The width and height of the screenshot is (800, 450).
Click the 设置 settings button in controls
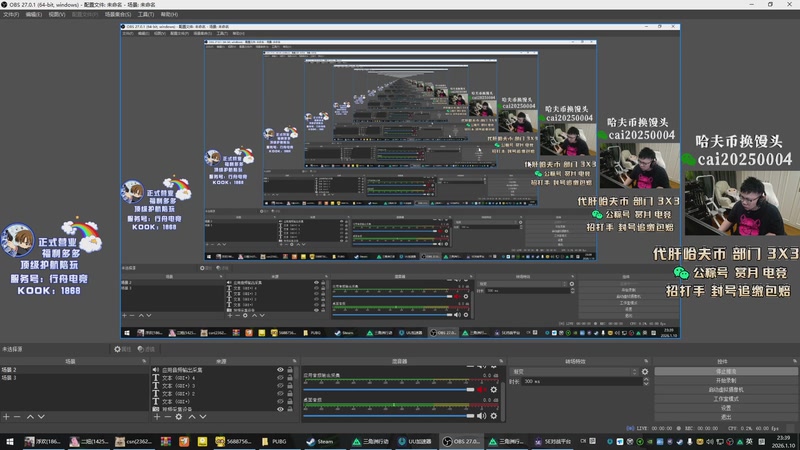pos(726,408)
